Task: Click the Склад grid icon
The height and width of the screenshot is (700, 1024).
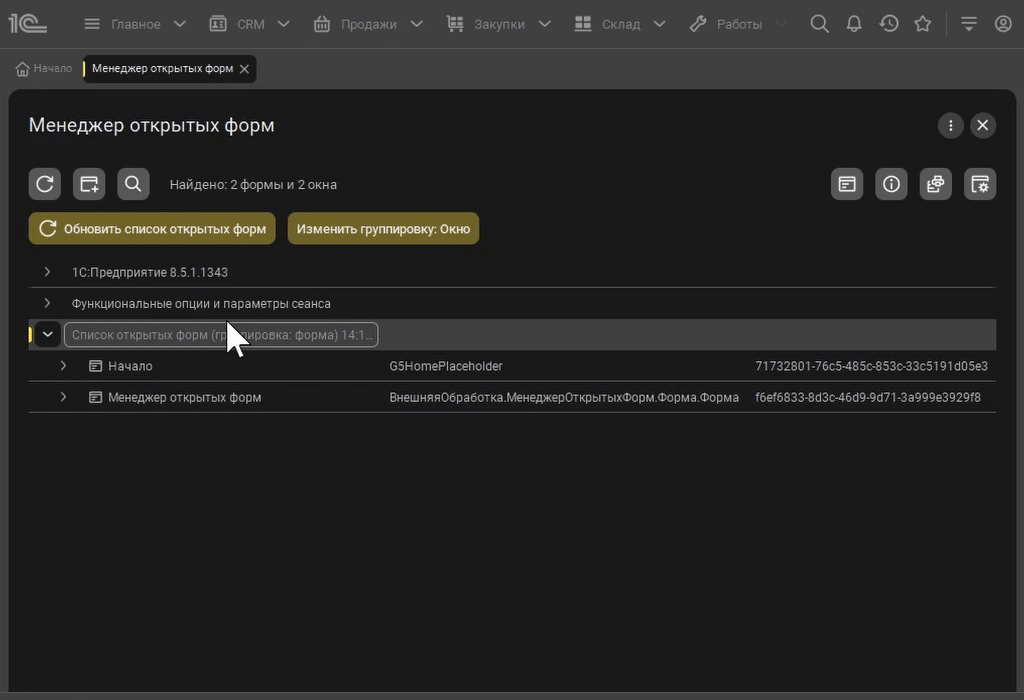Action: [583, 24]
